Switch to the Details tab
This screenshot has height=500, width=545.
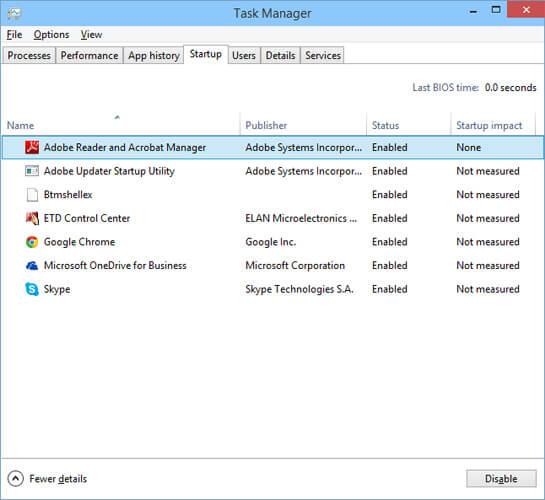click(280, 56)
